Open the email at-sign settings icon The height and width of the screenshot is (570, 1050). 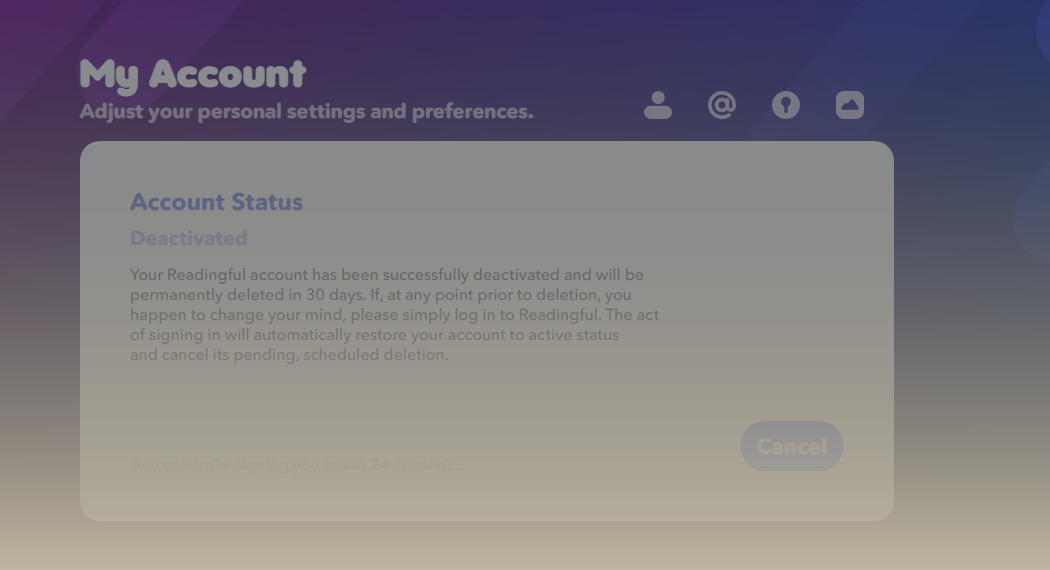point(722,105)
